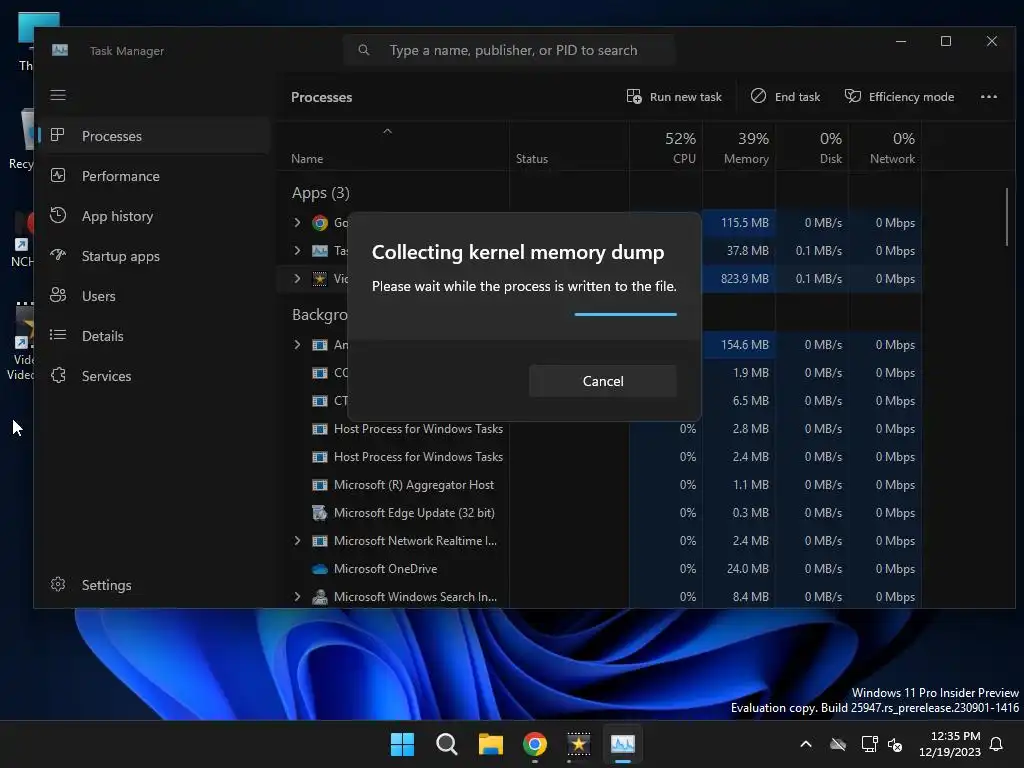
Task: Expand first background process row (154.6 MB)
Action: coord(297,344)
